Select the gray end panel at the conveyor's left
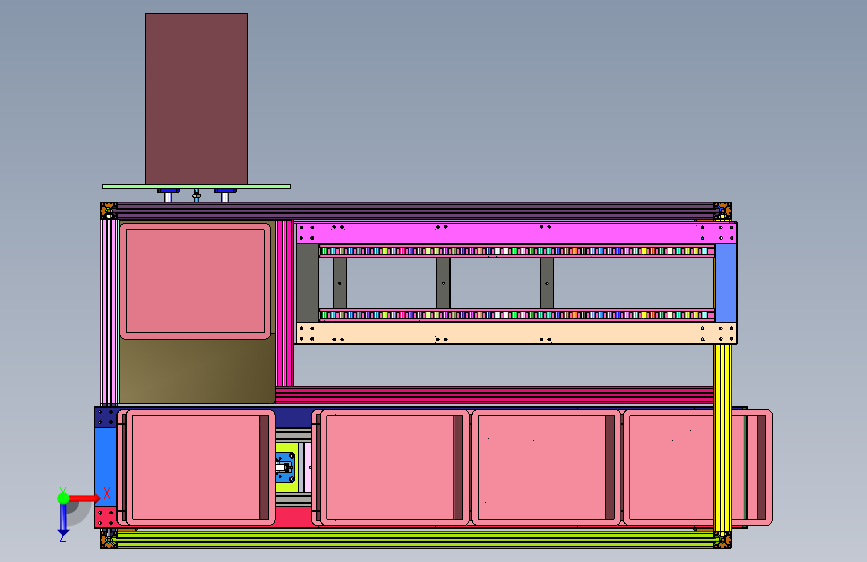 coord(307,283)
